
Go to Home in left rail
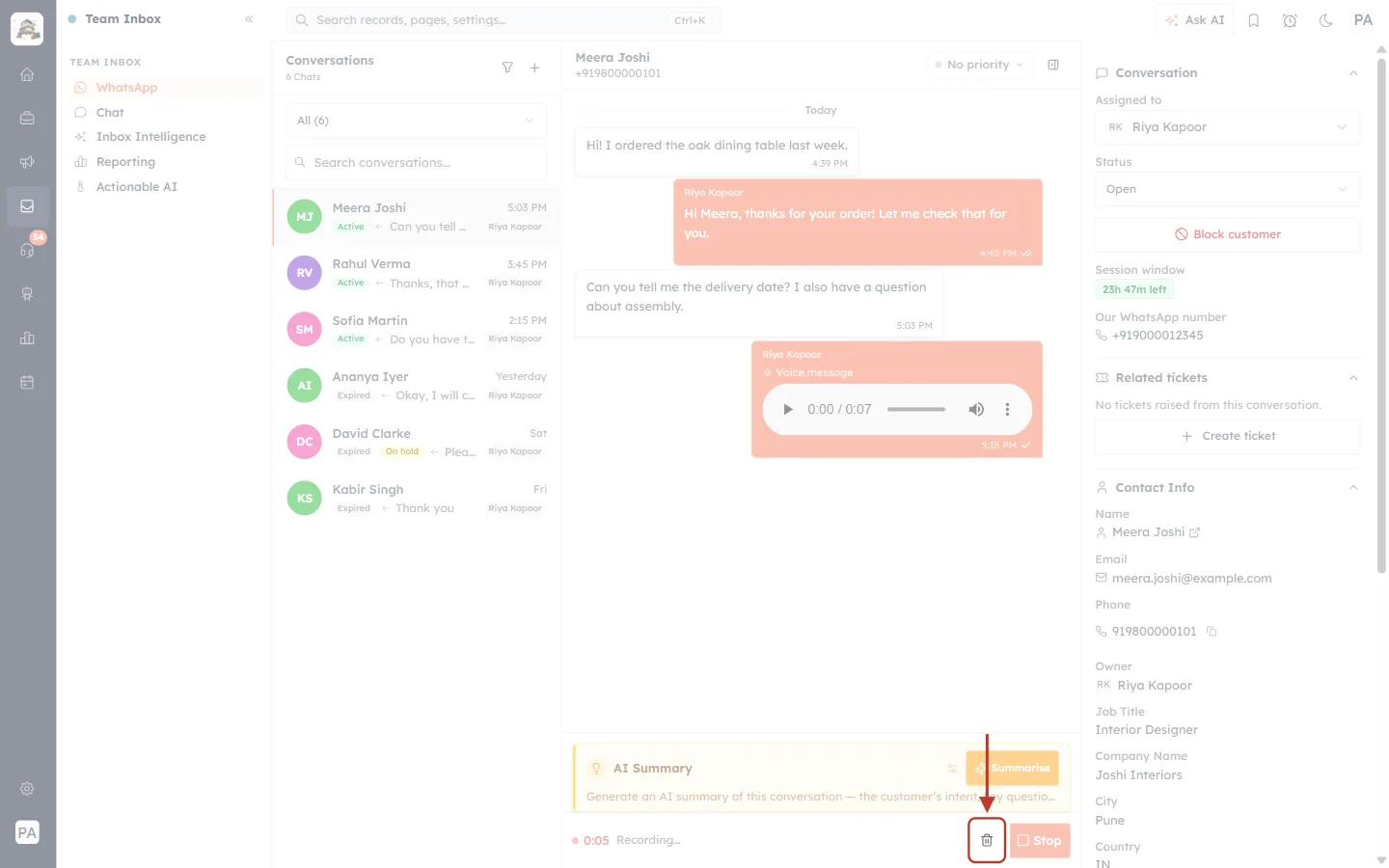point(27,74)
